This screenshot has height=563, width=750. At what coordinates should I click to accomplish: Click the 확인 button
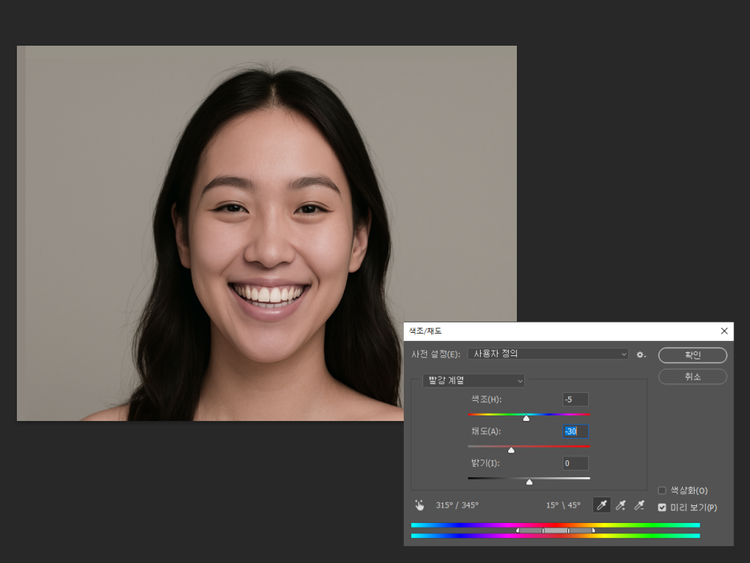pyautogui.click(x=692, y=355)
